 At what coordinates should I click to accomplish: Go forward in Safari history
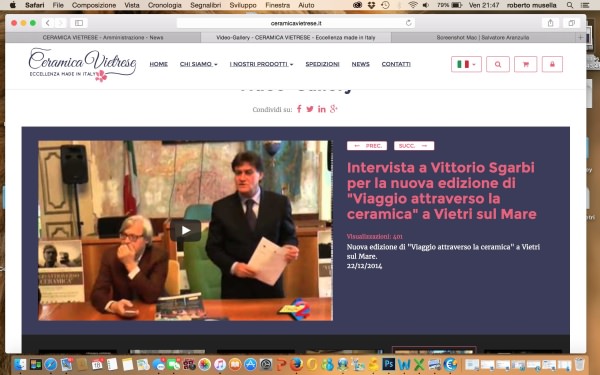(x=60, y=23)
